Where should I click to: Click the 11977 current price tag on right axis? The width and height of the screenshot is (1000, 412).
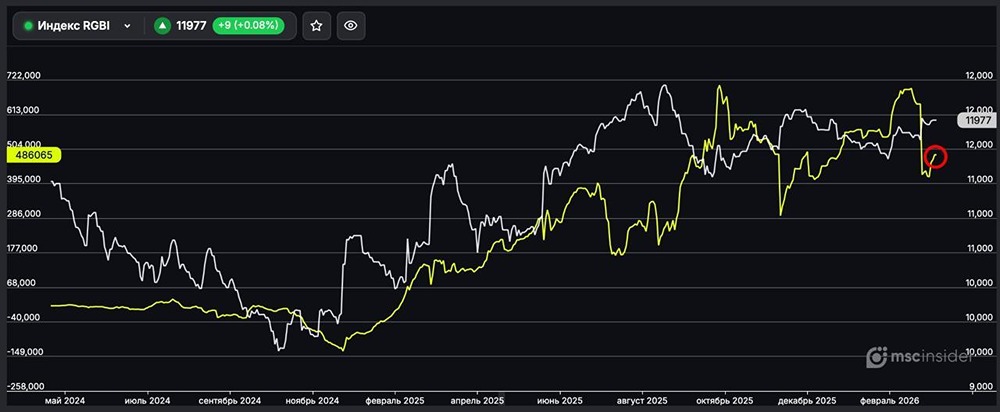point(973,120)
